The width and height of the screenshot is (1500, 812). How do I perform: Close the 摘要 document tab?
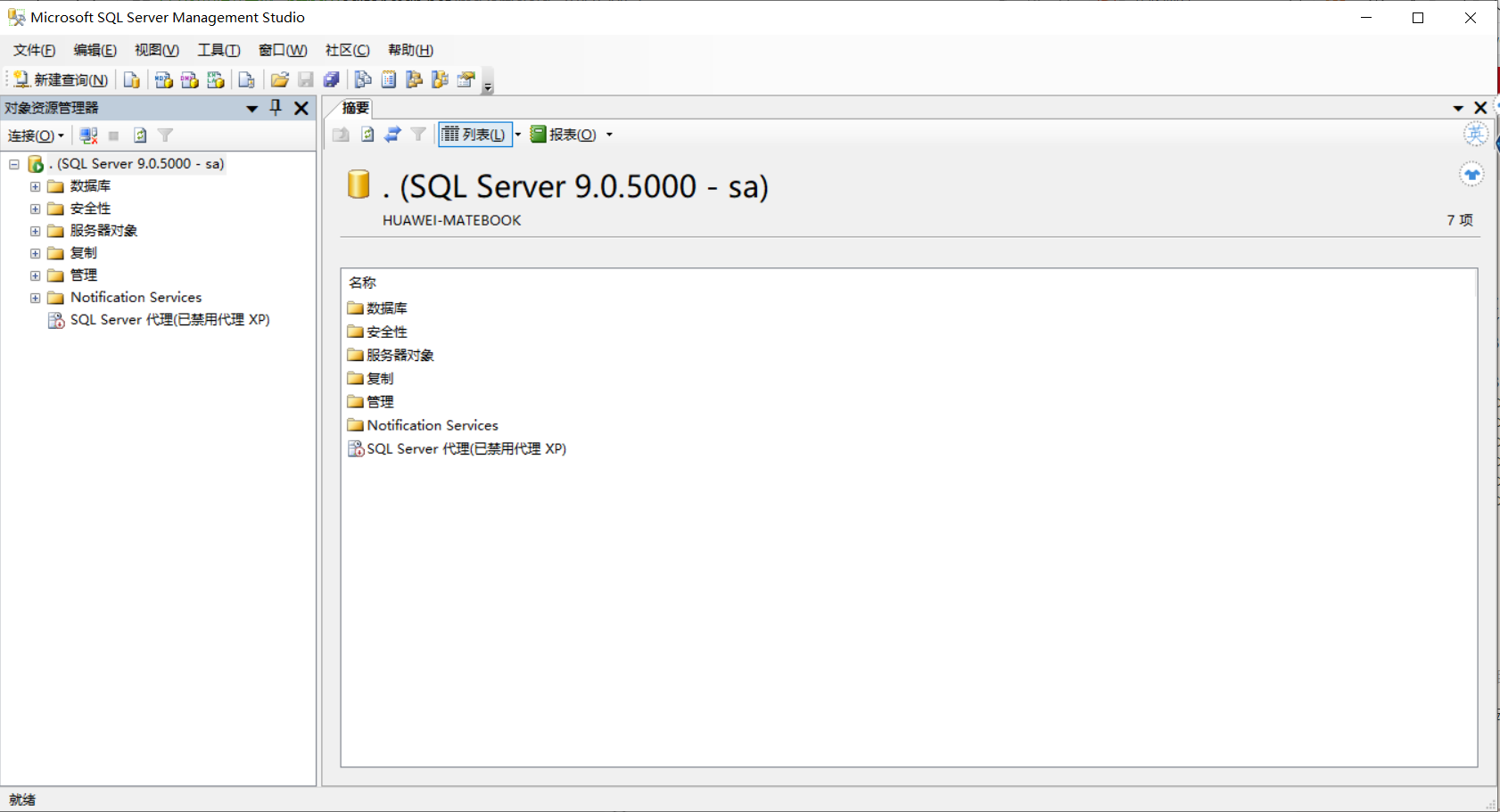tap(1480, 108)
